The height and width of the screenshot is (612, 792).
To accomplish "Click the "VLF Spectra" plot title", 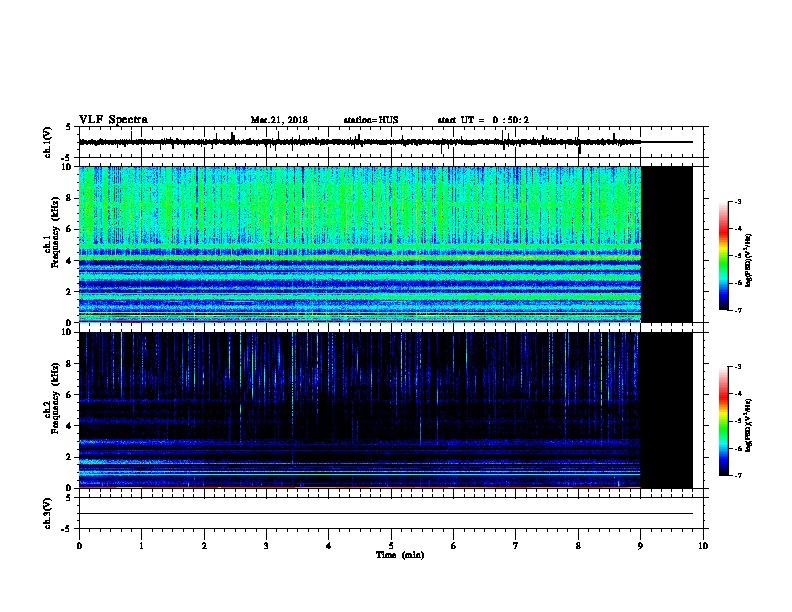I will (113, 120).
